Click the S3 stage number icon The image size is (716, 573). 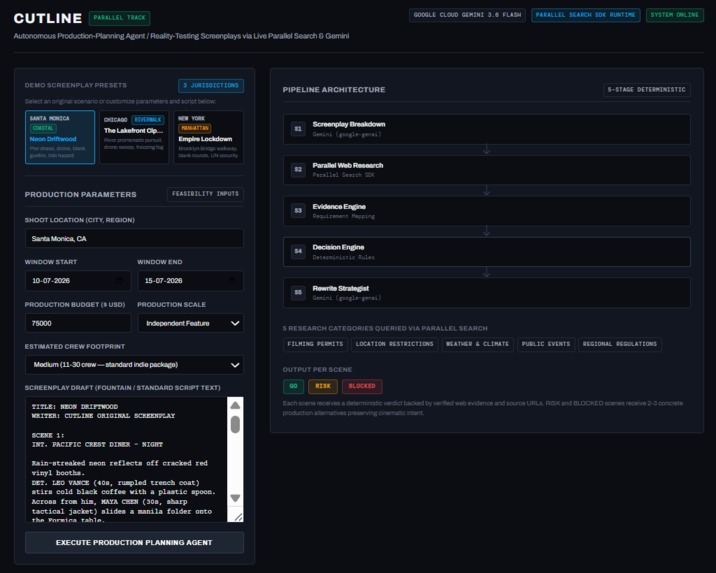tap(298, 210)
